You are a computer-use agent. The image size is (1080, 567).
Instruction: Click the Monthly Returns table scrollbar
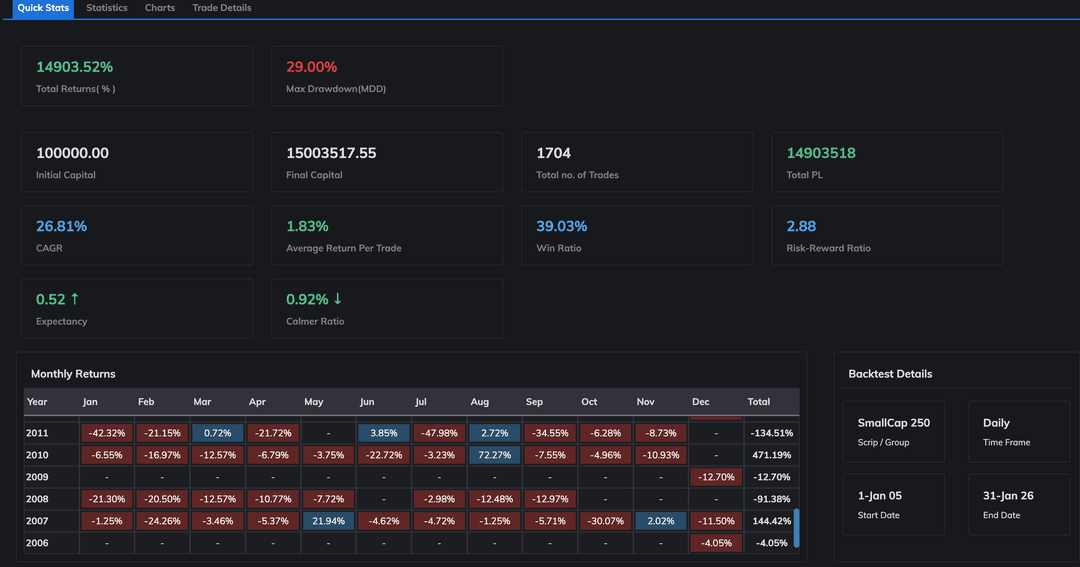tap(797, 527)
